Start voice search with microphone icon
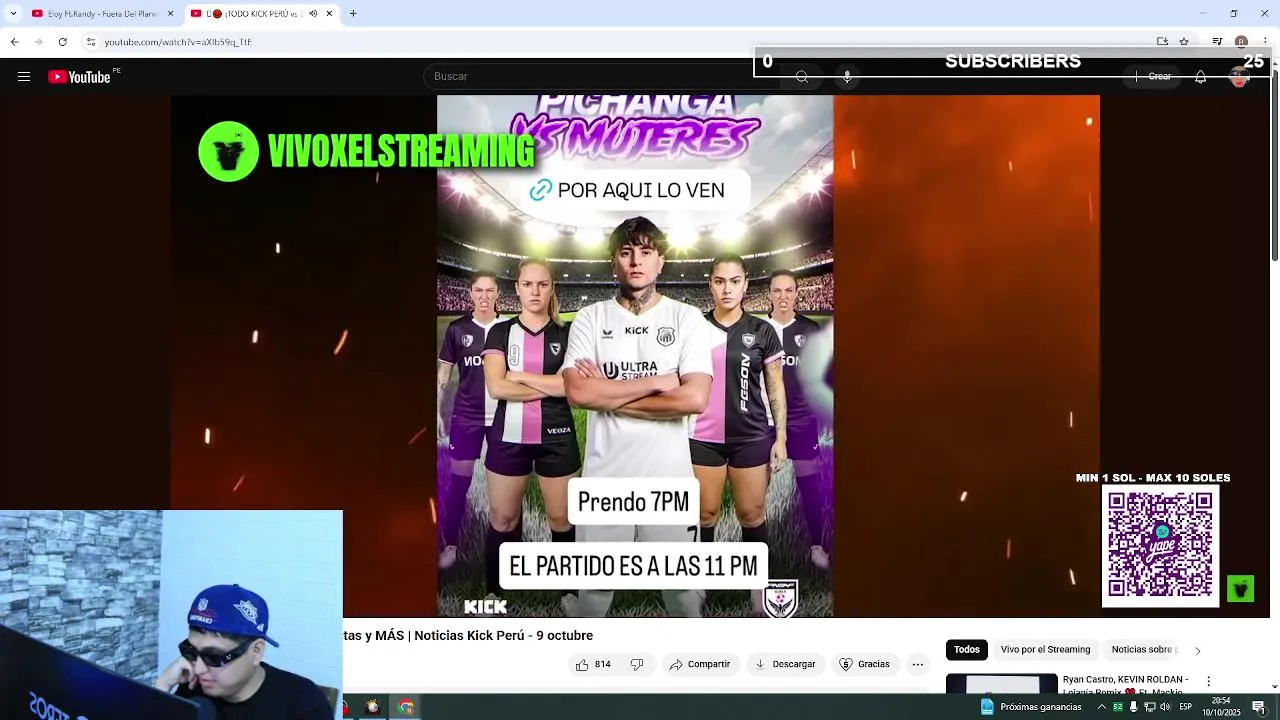 [847, 77]
